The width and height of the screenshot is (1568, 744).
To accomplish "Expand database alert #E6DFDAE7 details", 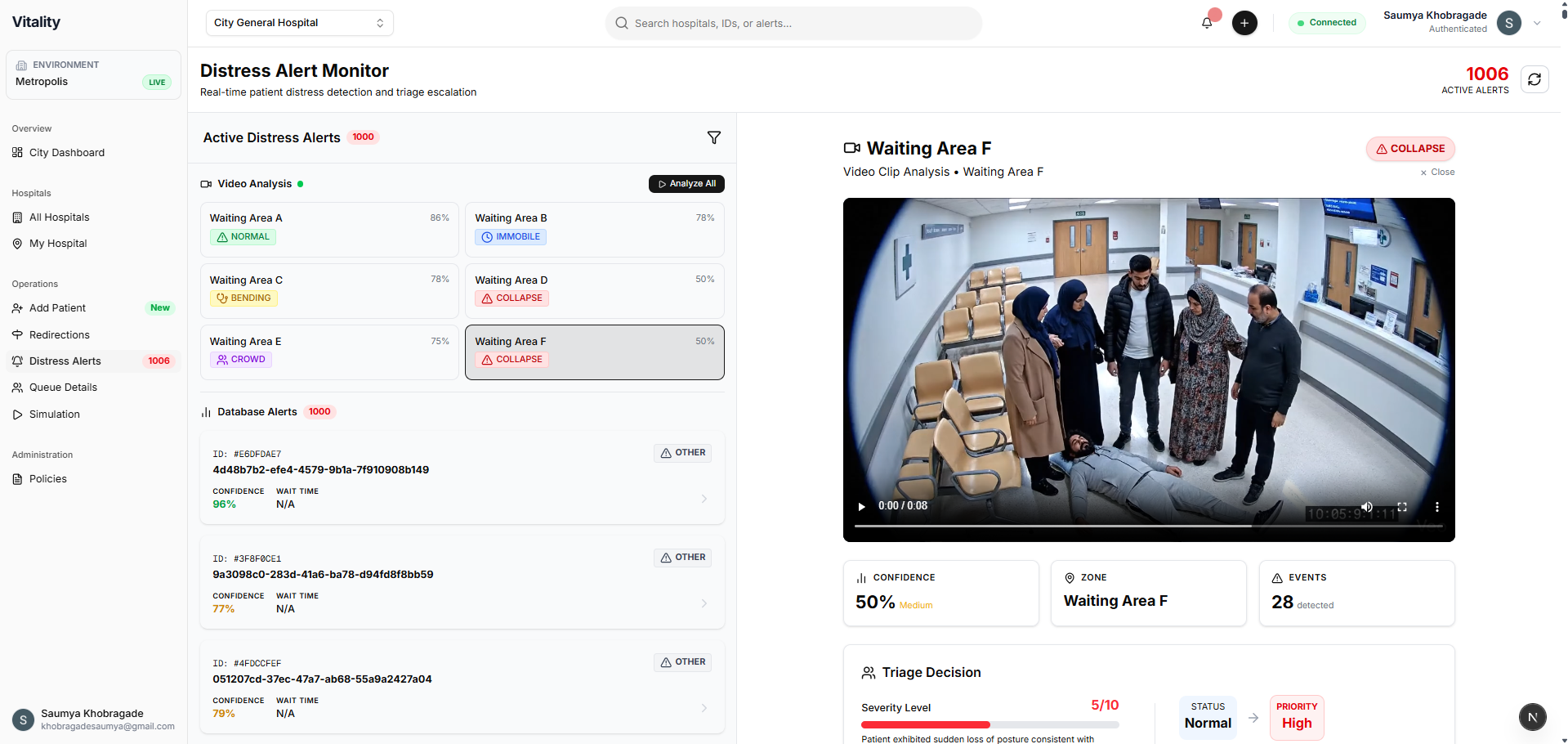I will pyautogui.click(x=704, y=499).
